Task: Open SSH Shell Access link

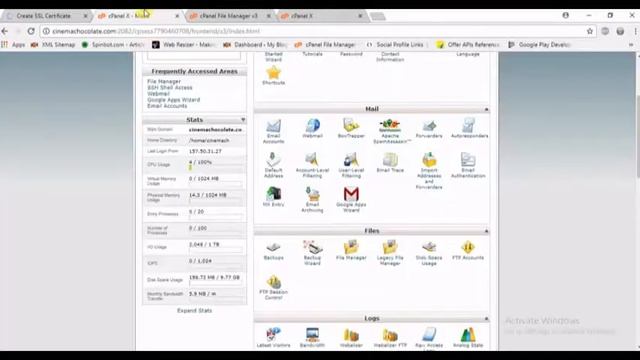Action: (170, 87)
